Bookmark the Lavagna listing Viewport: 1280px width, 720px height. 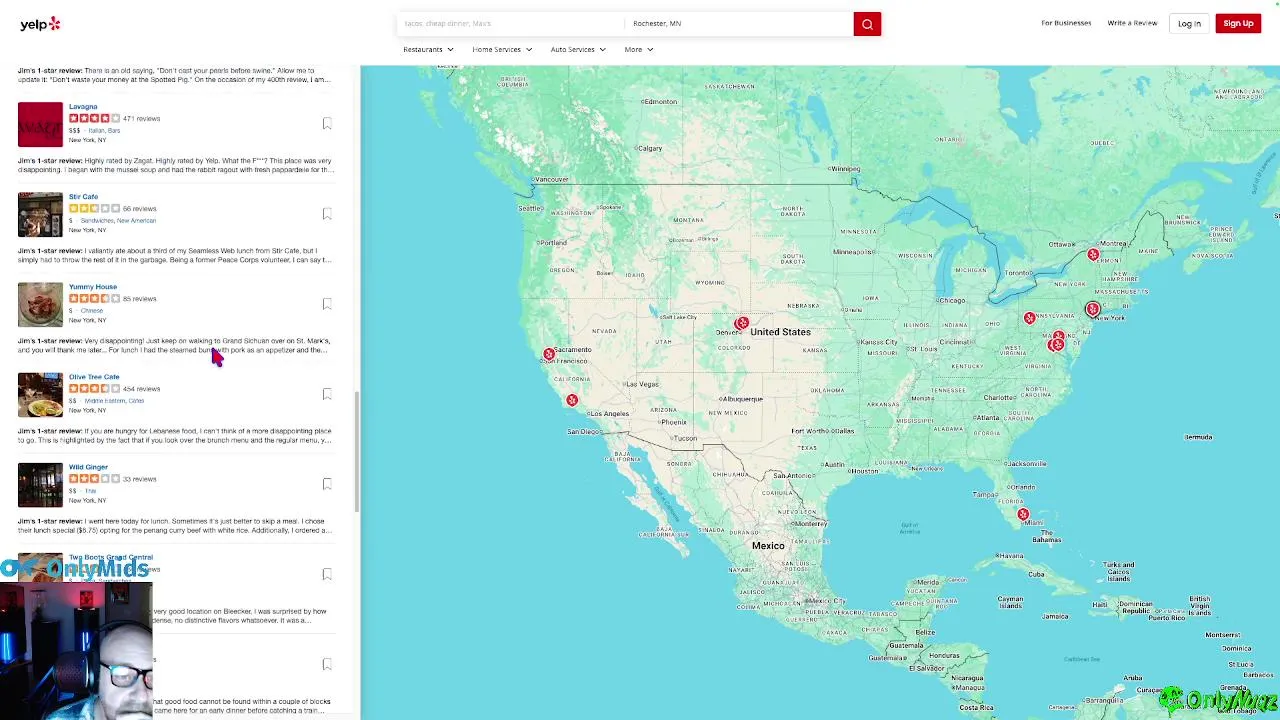tap(327, 123)
